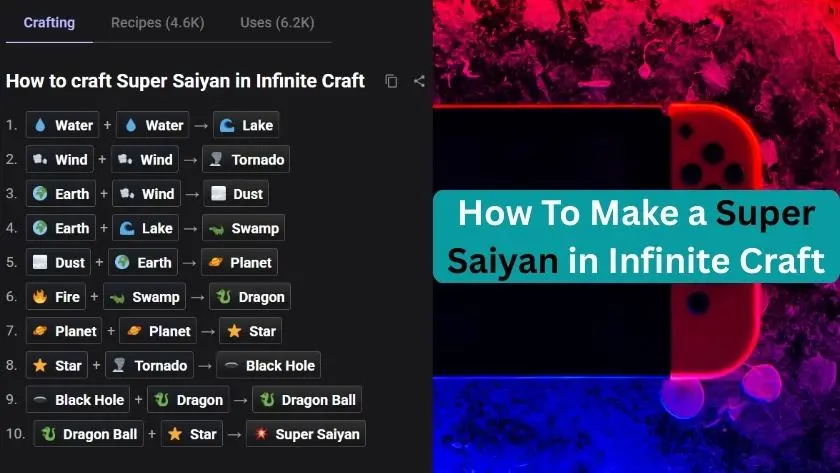Click the Dragon Ball ingredient in step 10
840x473 pixels.
point(88,433)
